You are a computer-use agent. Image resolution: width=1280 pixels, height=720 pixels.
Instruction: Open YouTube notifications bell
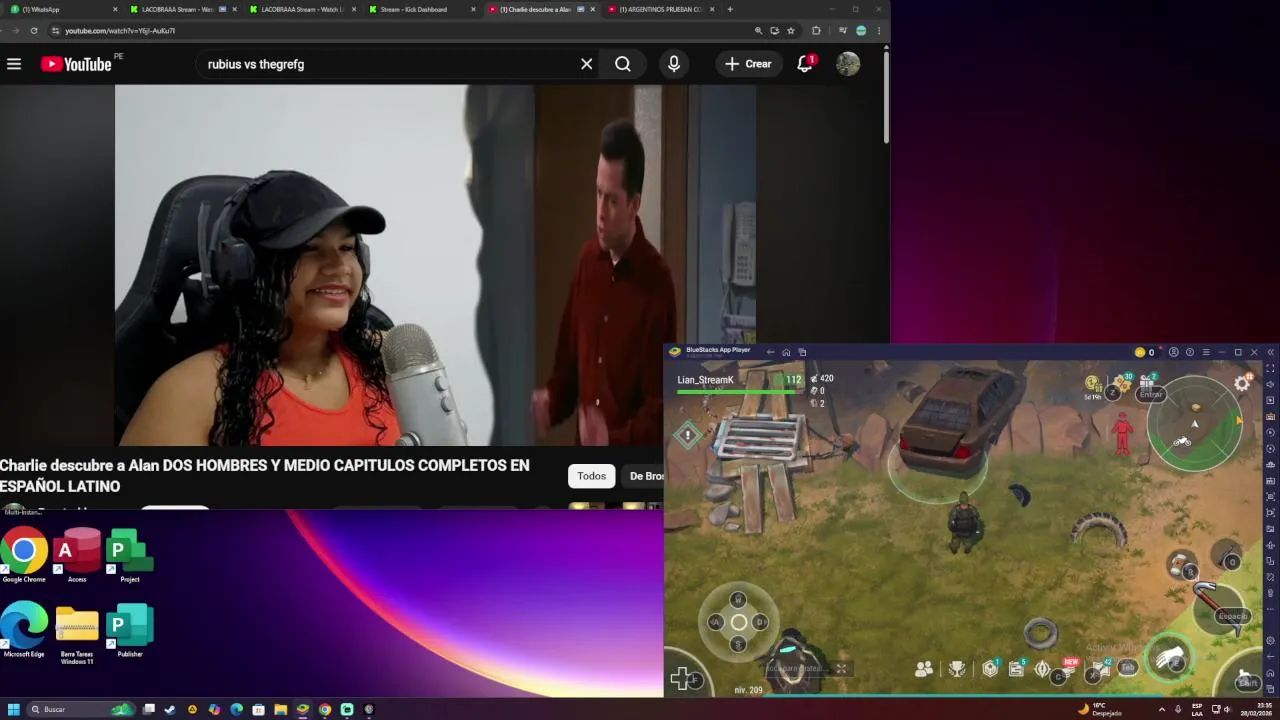pos(805,64)
